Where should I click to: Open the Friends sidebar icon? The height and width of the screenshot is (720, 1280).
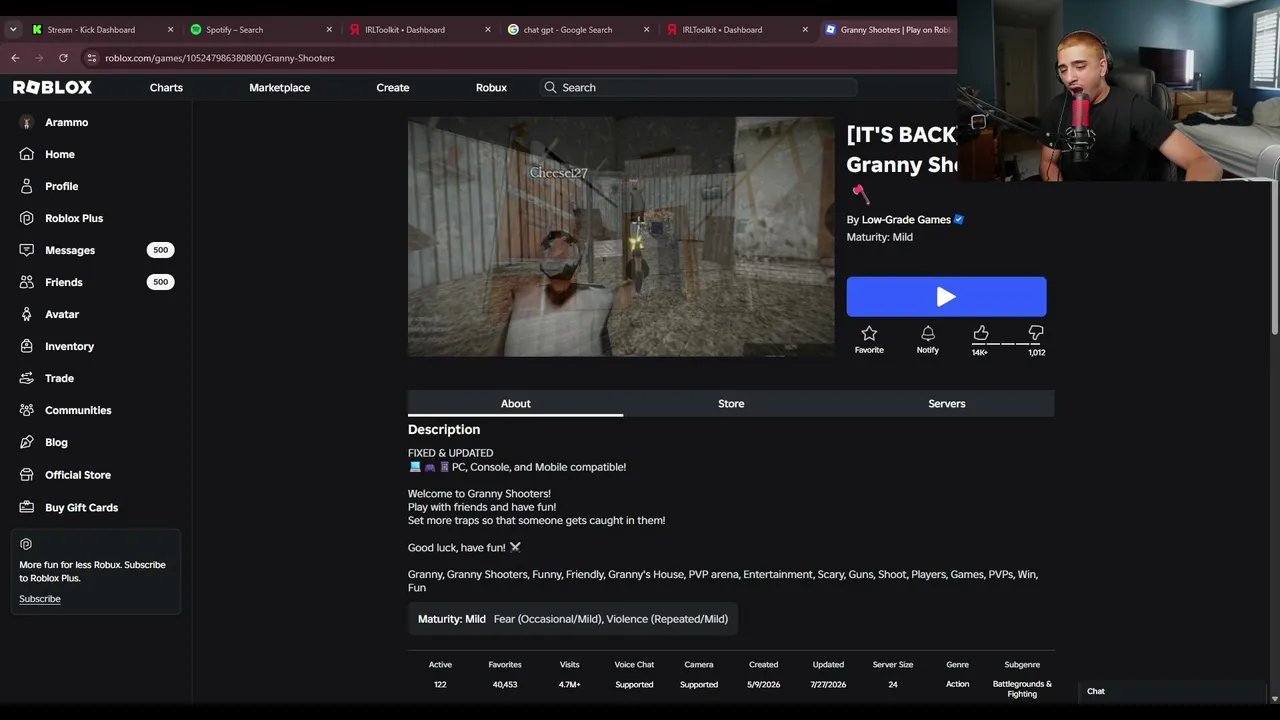[26, 282]
